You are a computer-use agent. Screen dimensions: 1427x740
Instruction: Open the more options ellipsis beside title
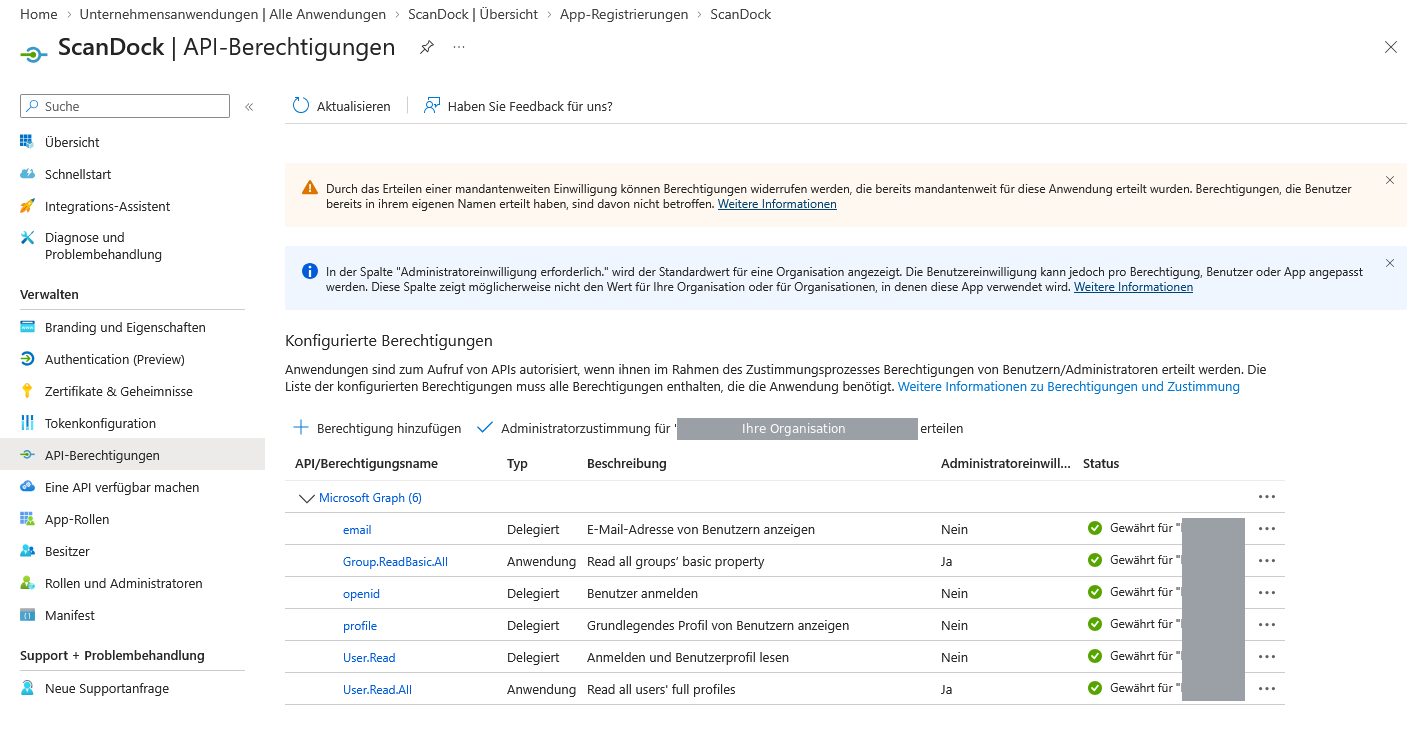pyautogui.click(x=459, y=47)
